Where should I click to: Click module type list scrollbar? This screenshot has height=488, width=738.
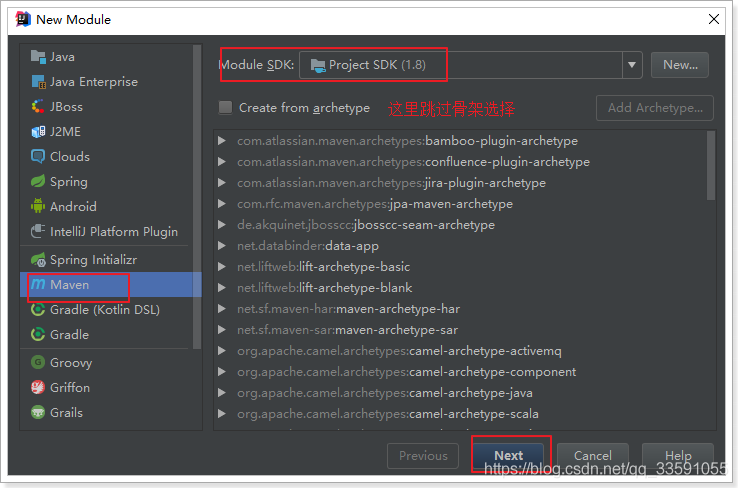197,197
